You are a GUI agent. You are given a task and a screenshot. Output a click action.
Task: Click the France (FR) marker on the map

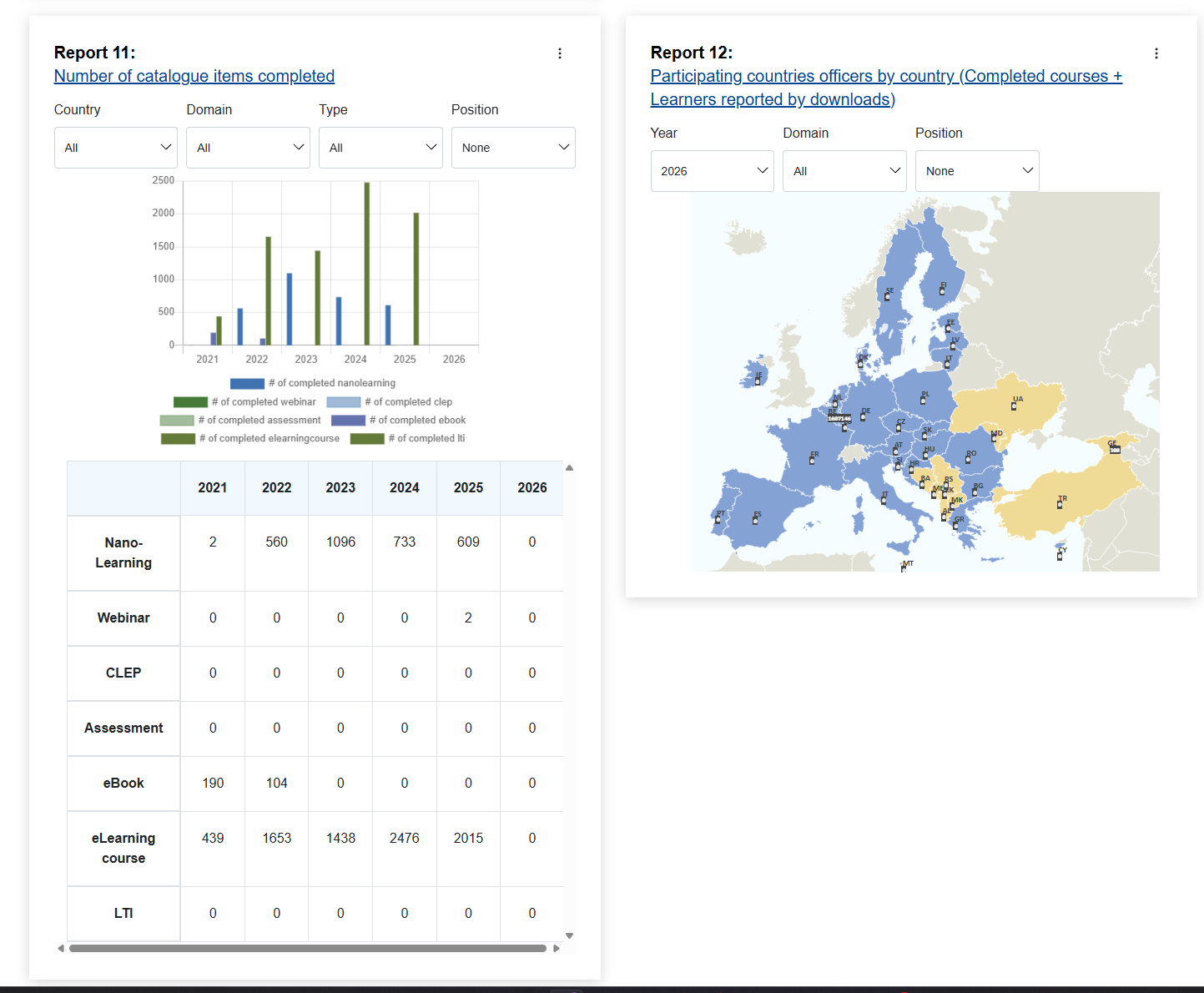[x=812, y=459]
